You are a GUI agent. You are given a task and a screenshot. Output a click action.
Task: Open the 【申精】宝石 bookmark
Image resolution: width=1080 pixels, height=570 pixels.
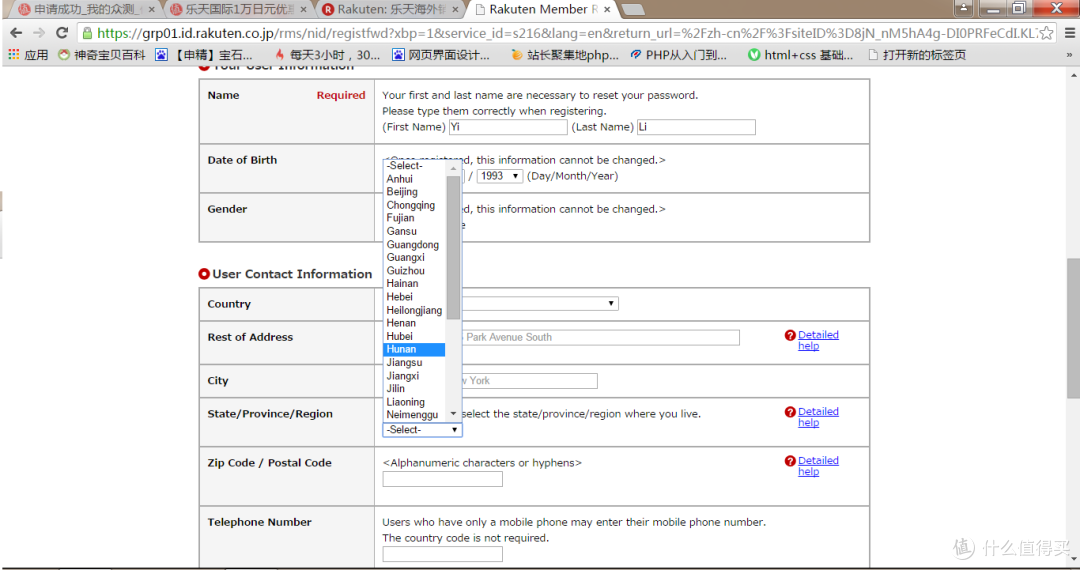pos(205,54)
